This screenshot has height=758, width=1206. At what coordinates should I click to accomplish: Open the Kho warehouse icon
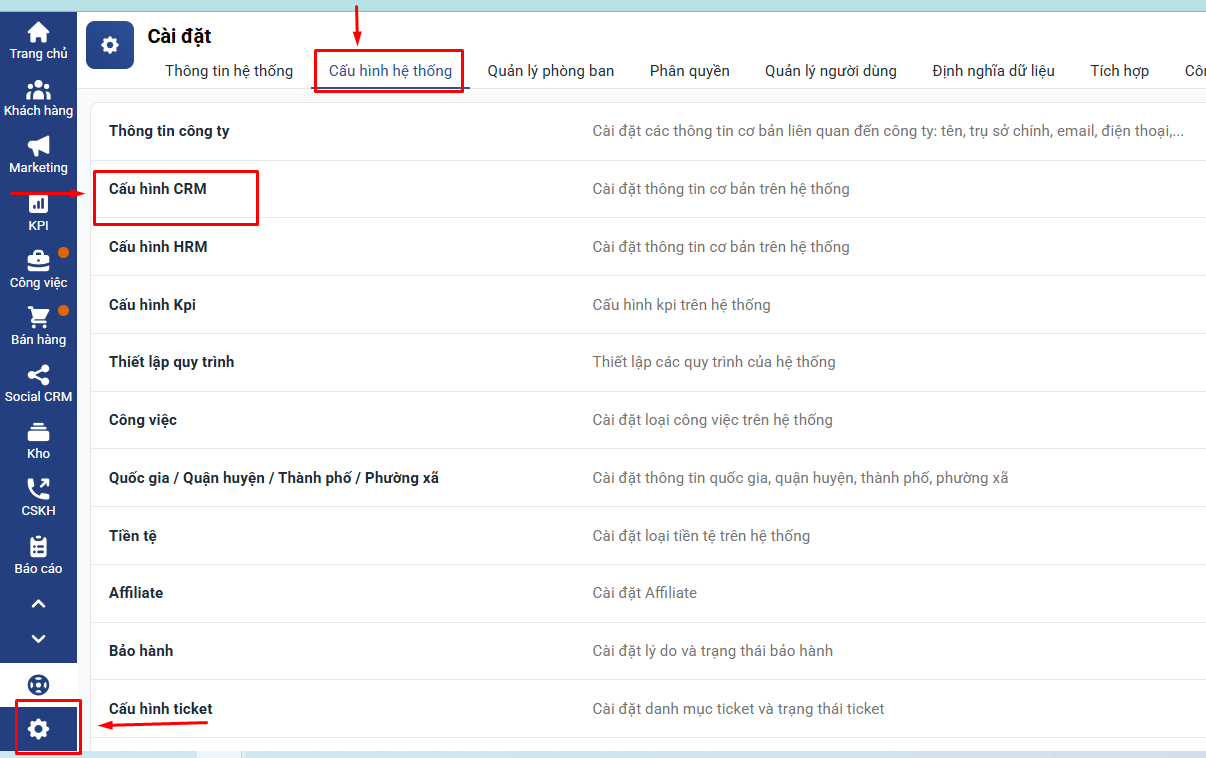pos(38,433)
